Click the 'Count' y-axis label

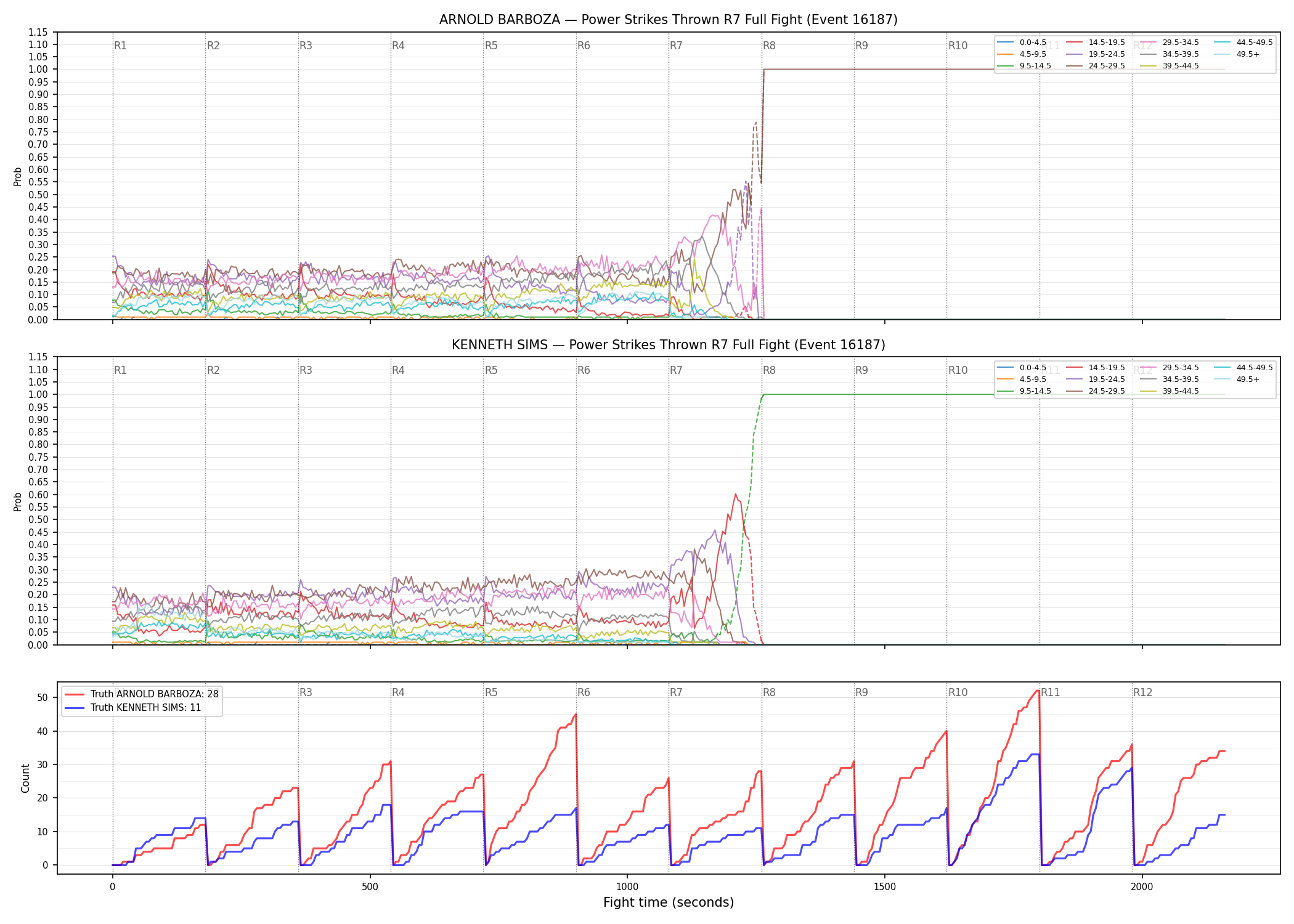[25, 778]
